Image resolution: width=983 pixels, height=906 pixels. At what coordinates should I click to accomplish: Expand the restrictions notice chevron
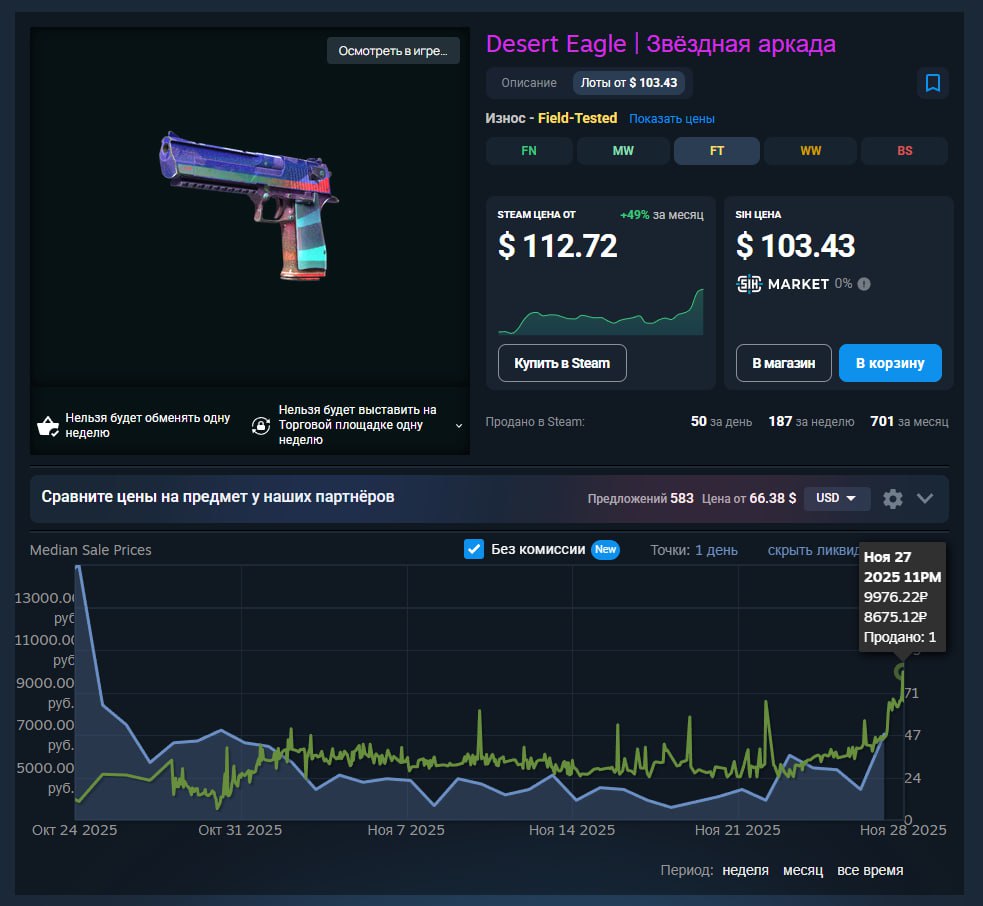[x=459, y=426]
